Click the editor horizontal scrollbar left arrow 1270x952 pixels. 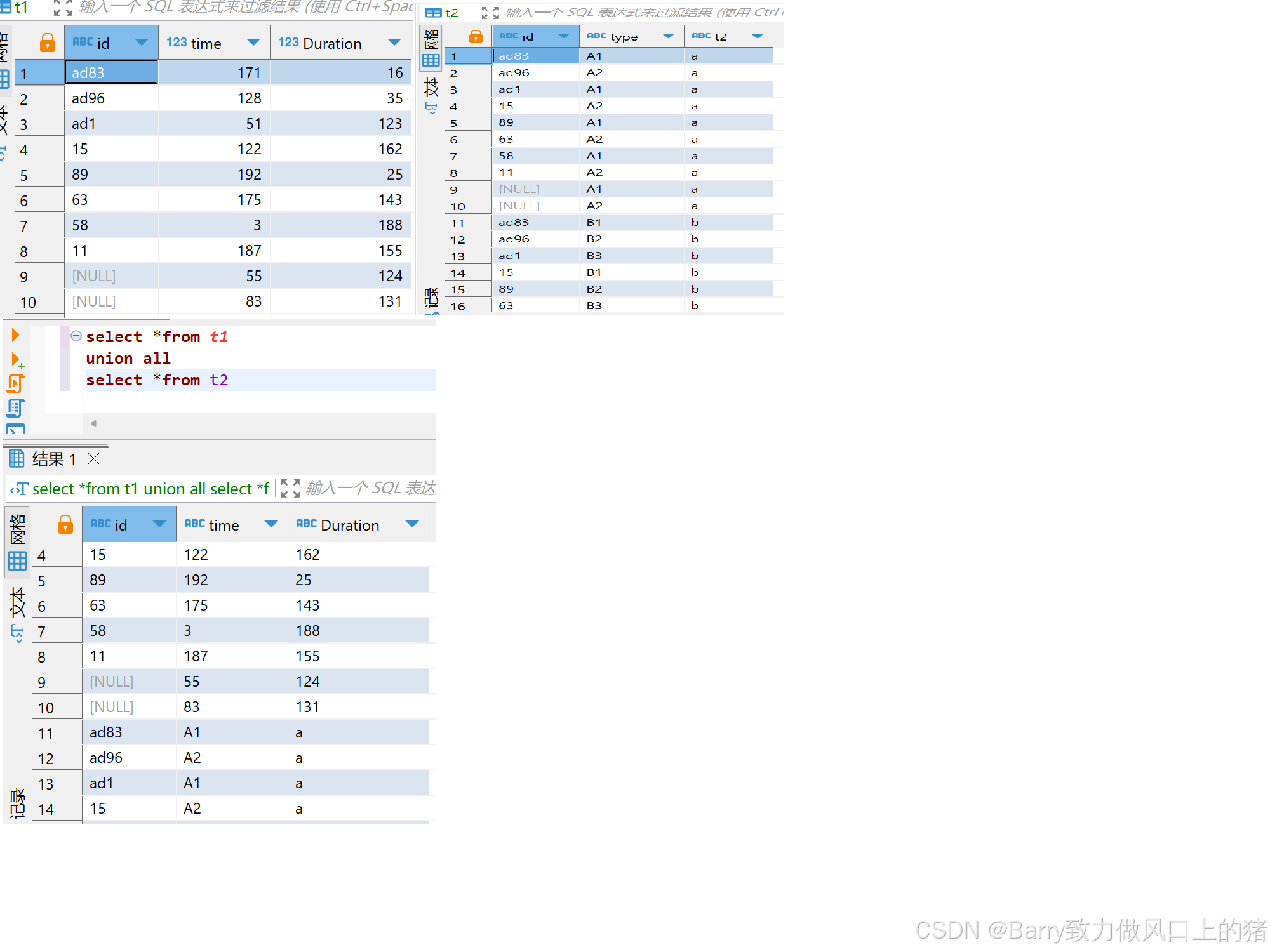[x=94, y=424]
